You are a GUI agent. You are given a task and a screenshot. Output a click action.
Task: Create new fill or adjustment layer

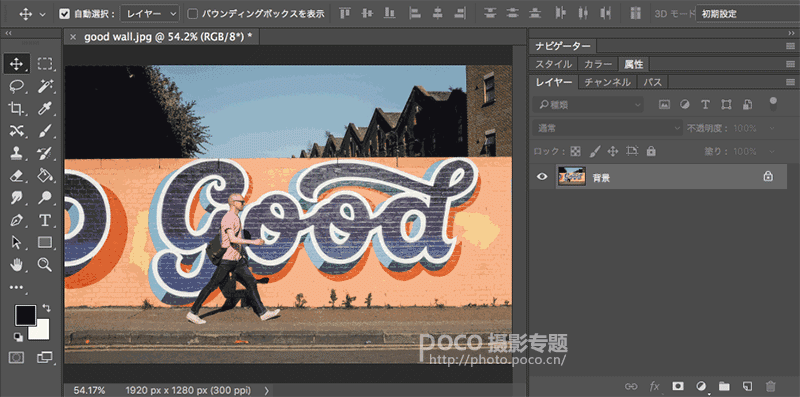tap(701, 386)
